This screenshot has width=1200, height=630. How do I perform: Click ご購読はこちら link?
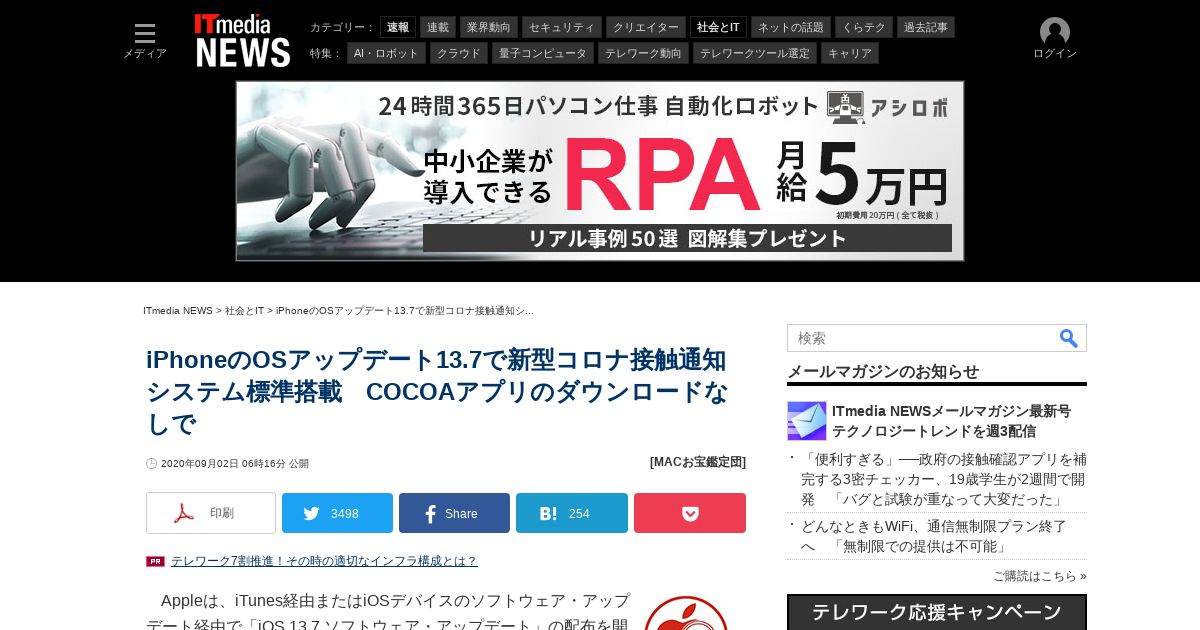1040,576
